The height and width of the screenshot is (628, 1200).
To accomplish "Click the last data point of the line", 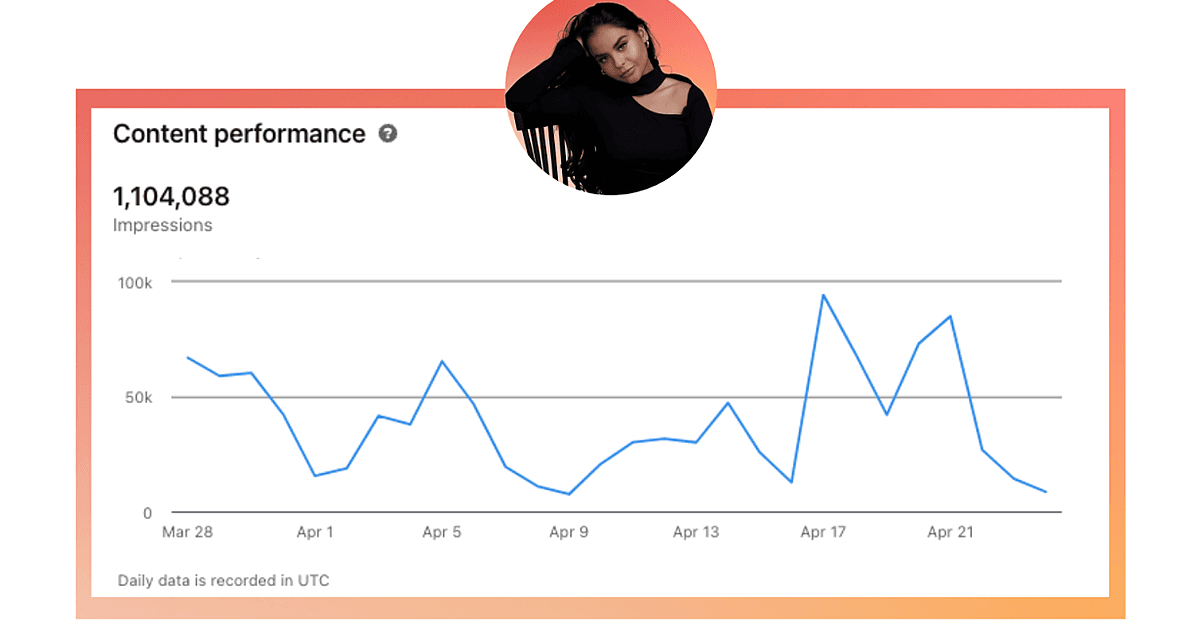I will pos(1046,492).
